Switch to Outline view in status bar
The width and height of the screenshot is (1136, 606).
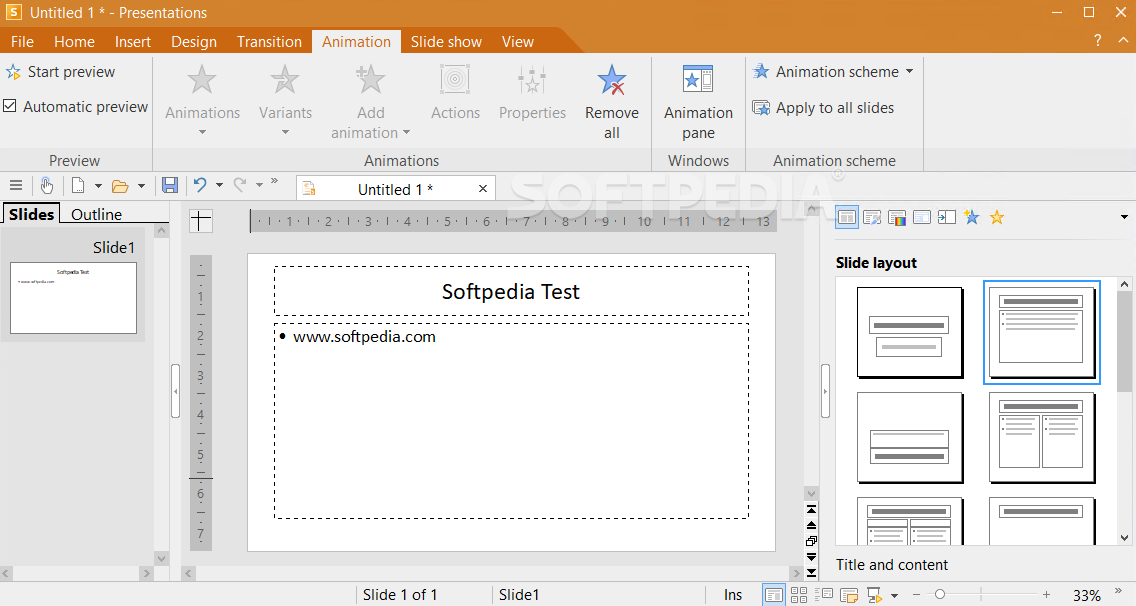pos(824,595)
